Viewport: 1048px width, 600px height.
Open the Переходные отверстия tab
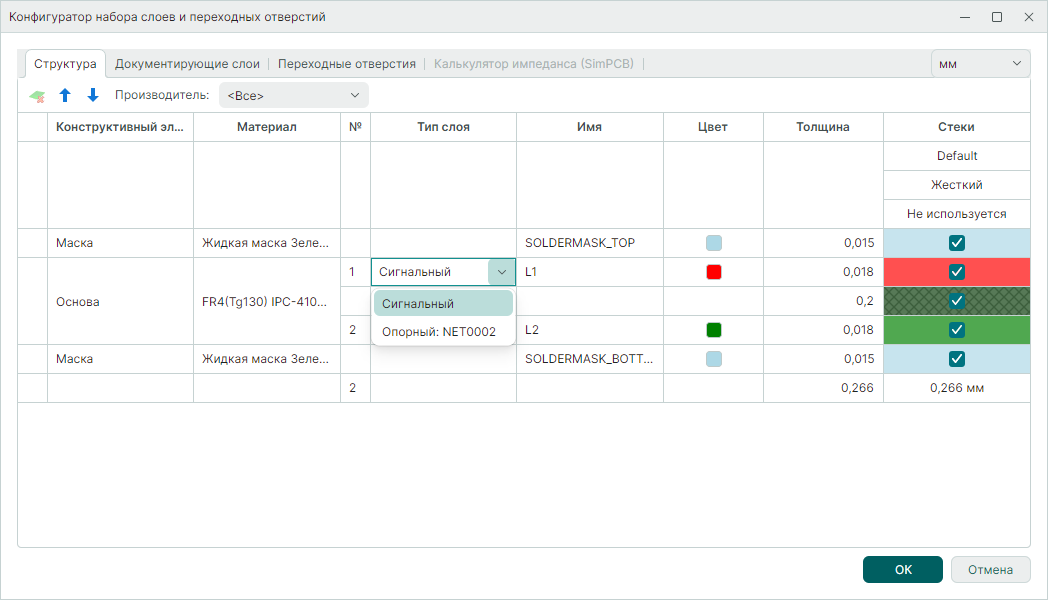pos(347,64)
